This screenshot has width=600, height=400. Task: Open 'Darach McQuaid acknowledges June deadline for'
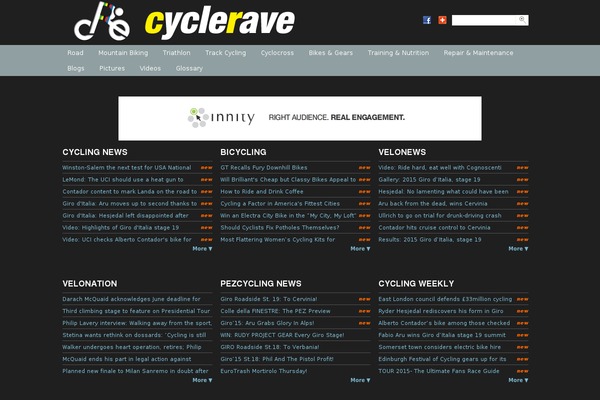[x=132, y=299]
